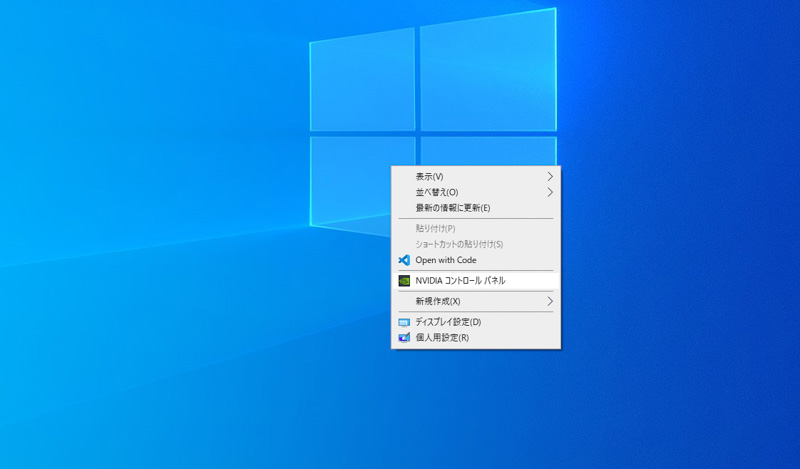The height and width of the screenshot is (469, 800).
Task: Launch NVIDIA コントロール パネル
Action: tap(476, 281)
